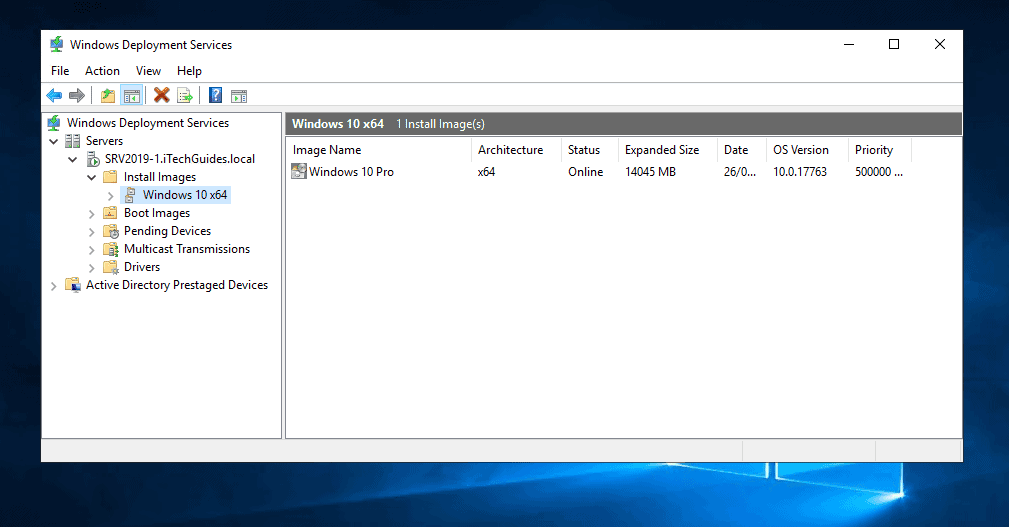Sort by OS Version column header
The image size is (1009, 527).
808,150
